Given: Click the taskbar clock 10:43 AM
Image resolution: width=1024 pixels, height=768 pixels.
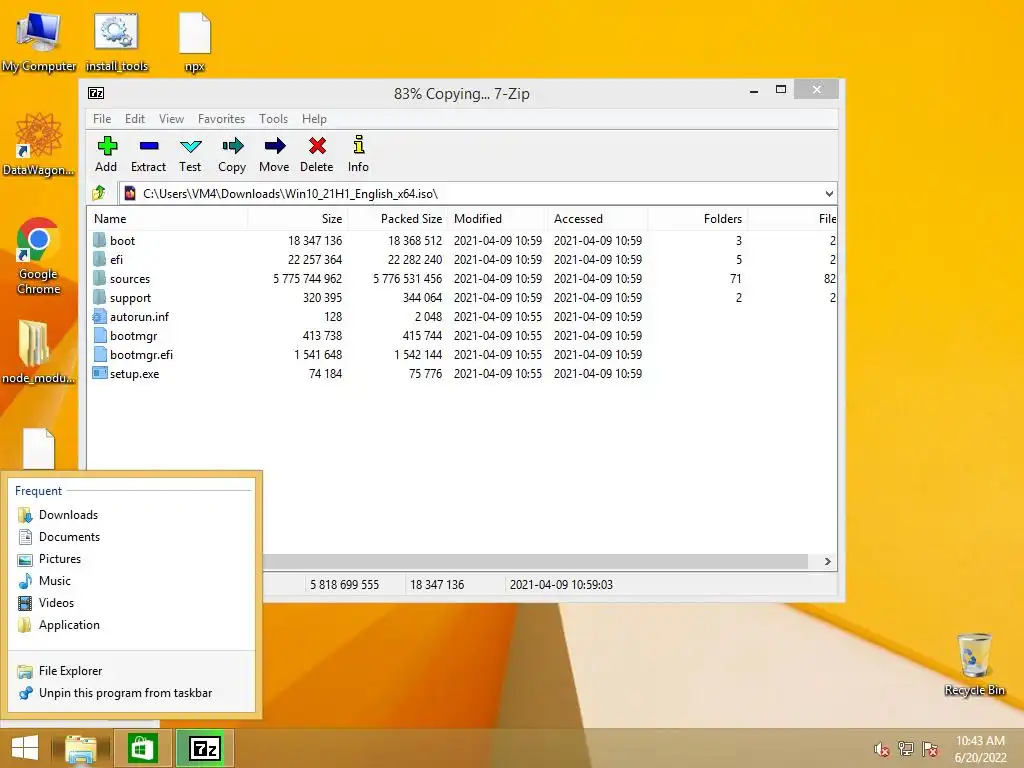Looking at the screenshot, I should (x=980, y=741).
